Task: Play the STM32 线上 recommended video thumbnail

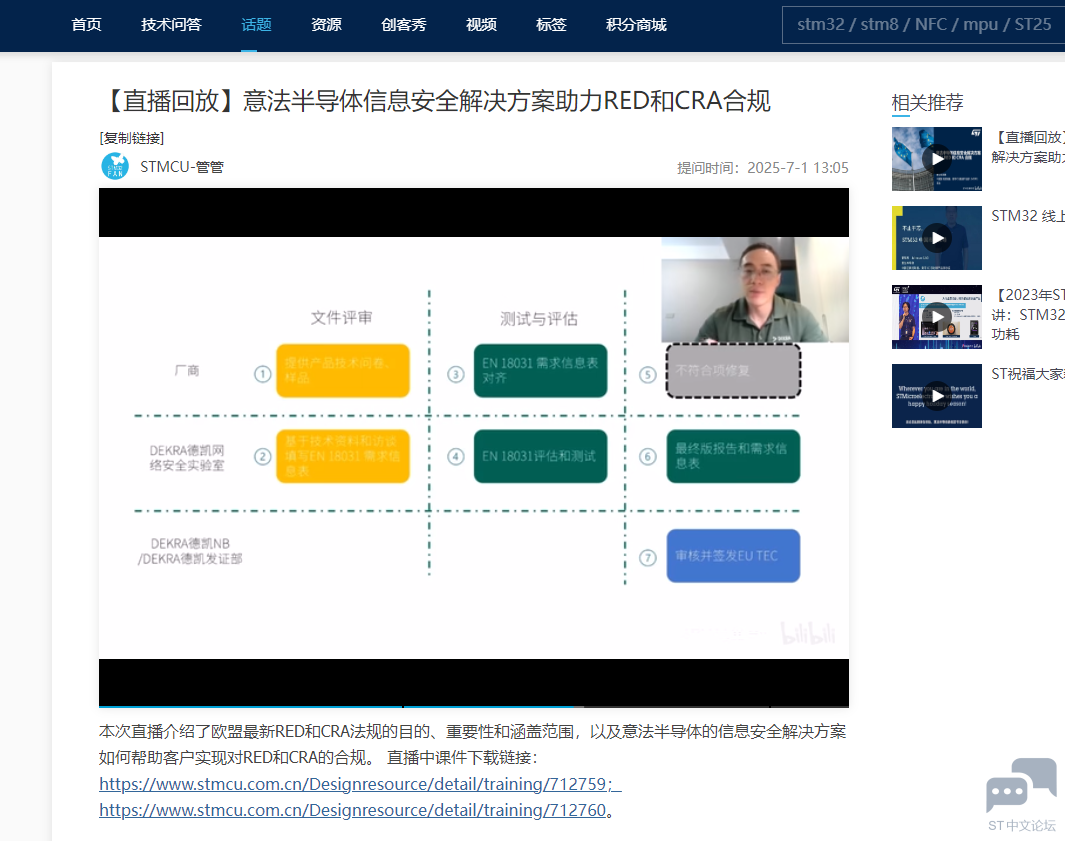Action: coord(937,238)
